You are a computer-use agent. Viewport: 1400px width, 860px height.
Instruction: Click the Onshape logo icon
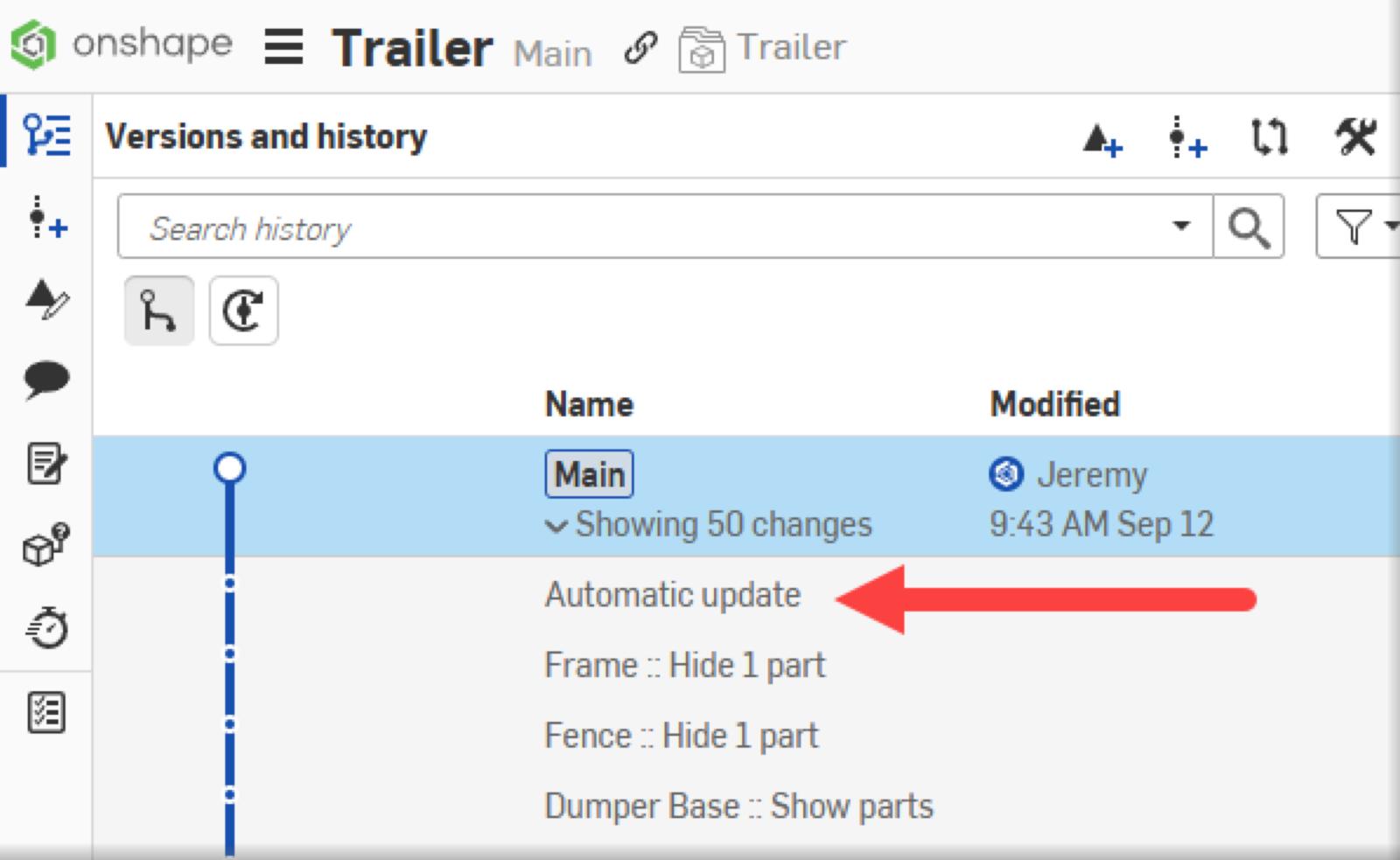point(33,45)
